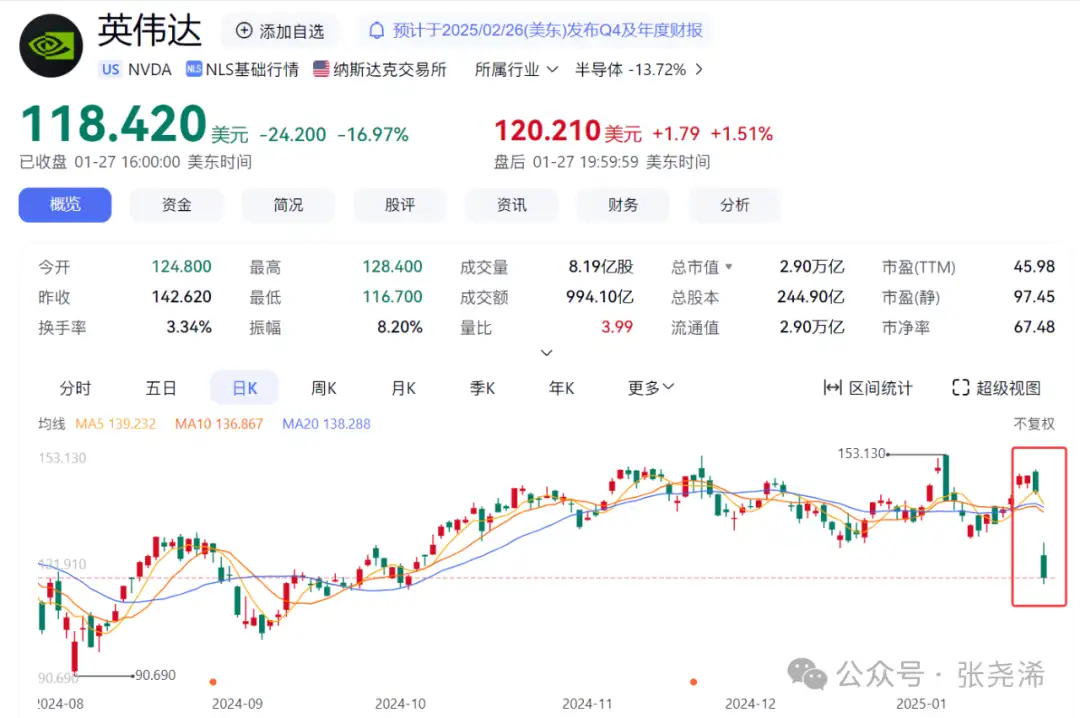This screenshot has height=718, width=1080.
Task: Click the 换手率 value 3.34%
Action: [189, 327]
